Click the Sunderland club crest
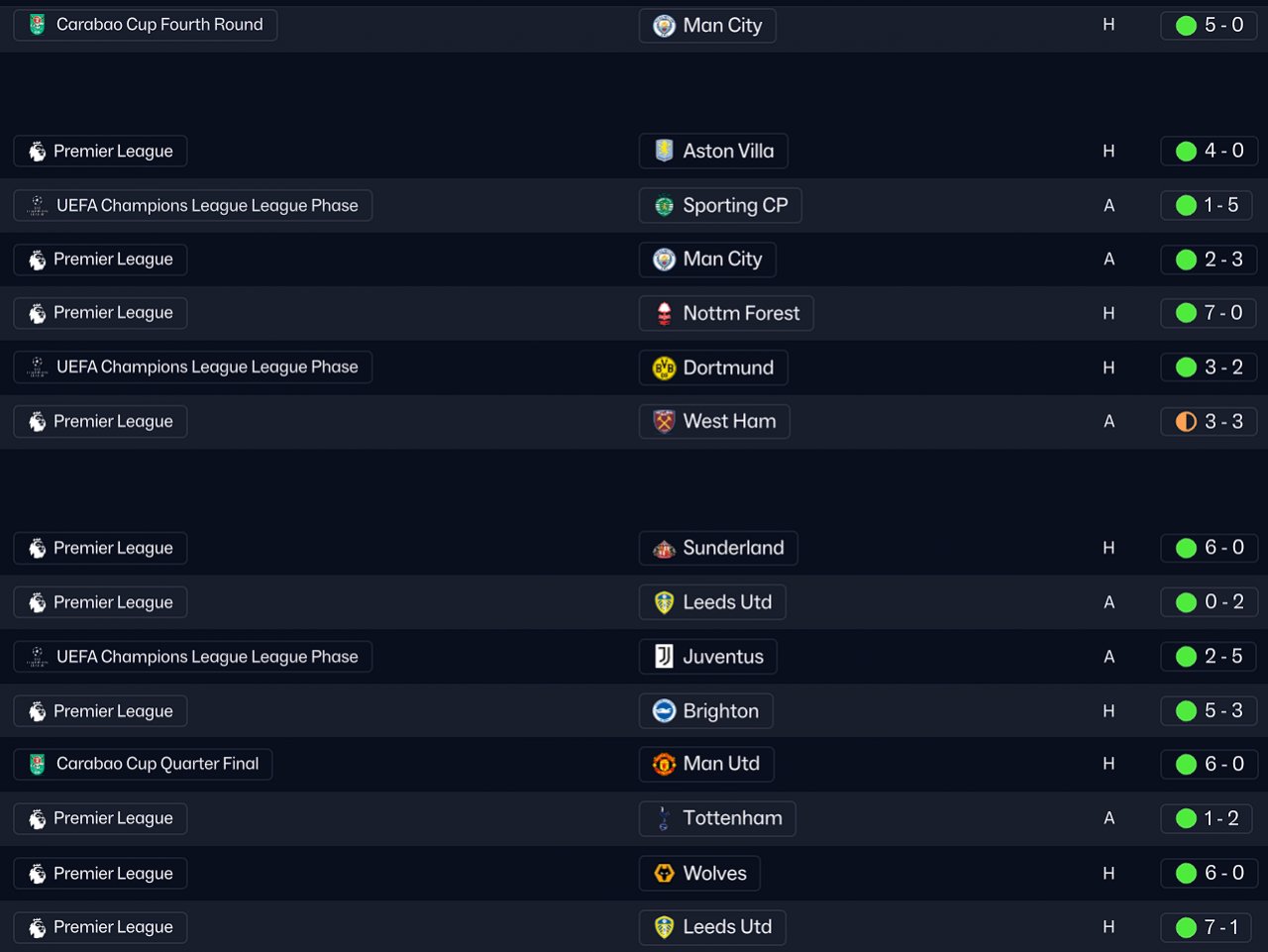This screenshot has height=952, width=1268. click(664, 548)
